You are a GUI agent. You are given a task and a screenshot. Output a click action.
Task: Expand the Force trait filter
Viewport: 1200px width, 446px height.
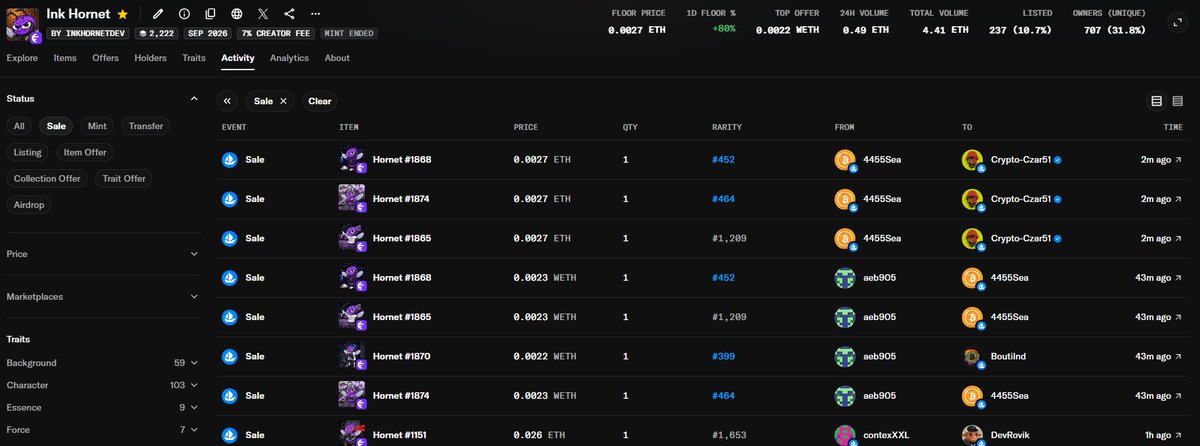click(102, 429)
